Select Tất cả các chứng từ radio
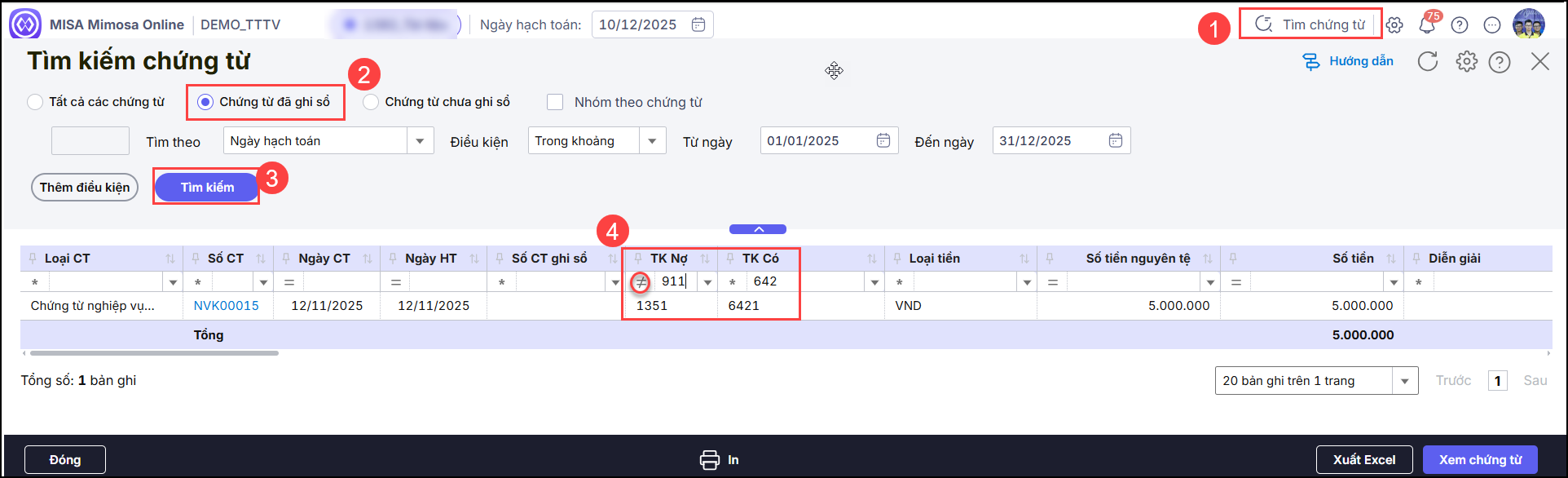The image size is (1568, 478). 35,102
